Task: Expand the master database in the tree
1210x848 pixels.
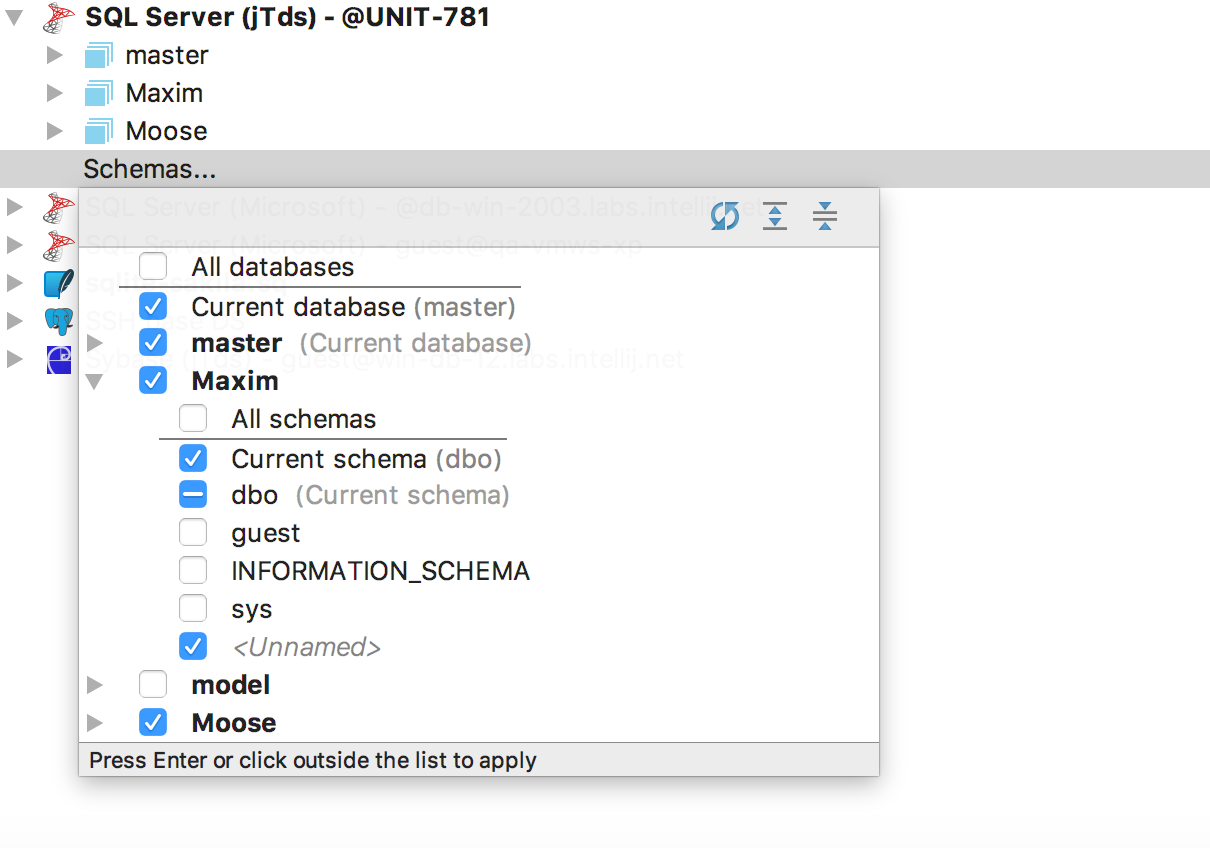Action: click(x=55, y=55)
